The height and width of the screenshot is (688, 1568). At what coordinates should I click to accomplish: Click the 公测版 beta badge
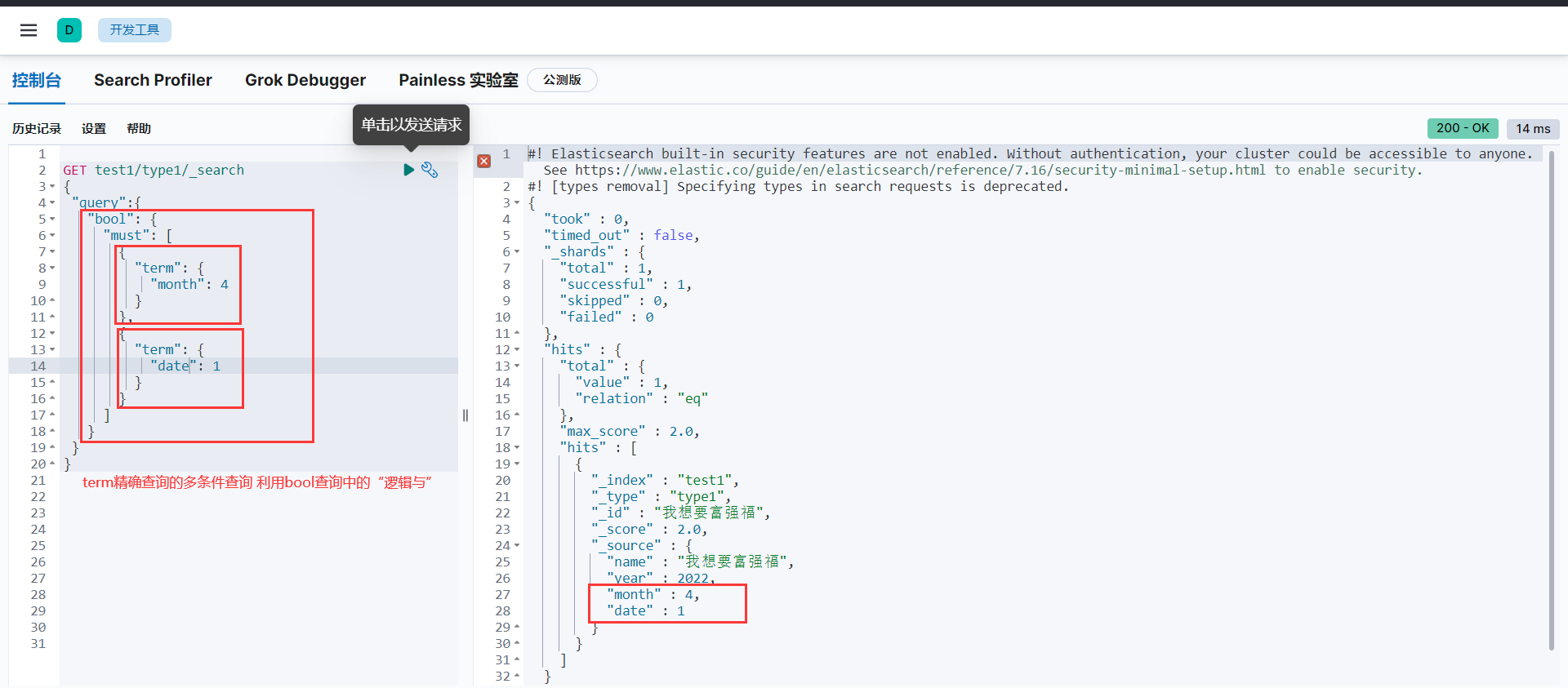(x=563, y=80)
